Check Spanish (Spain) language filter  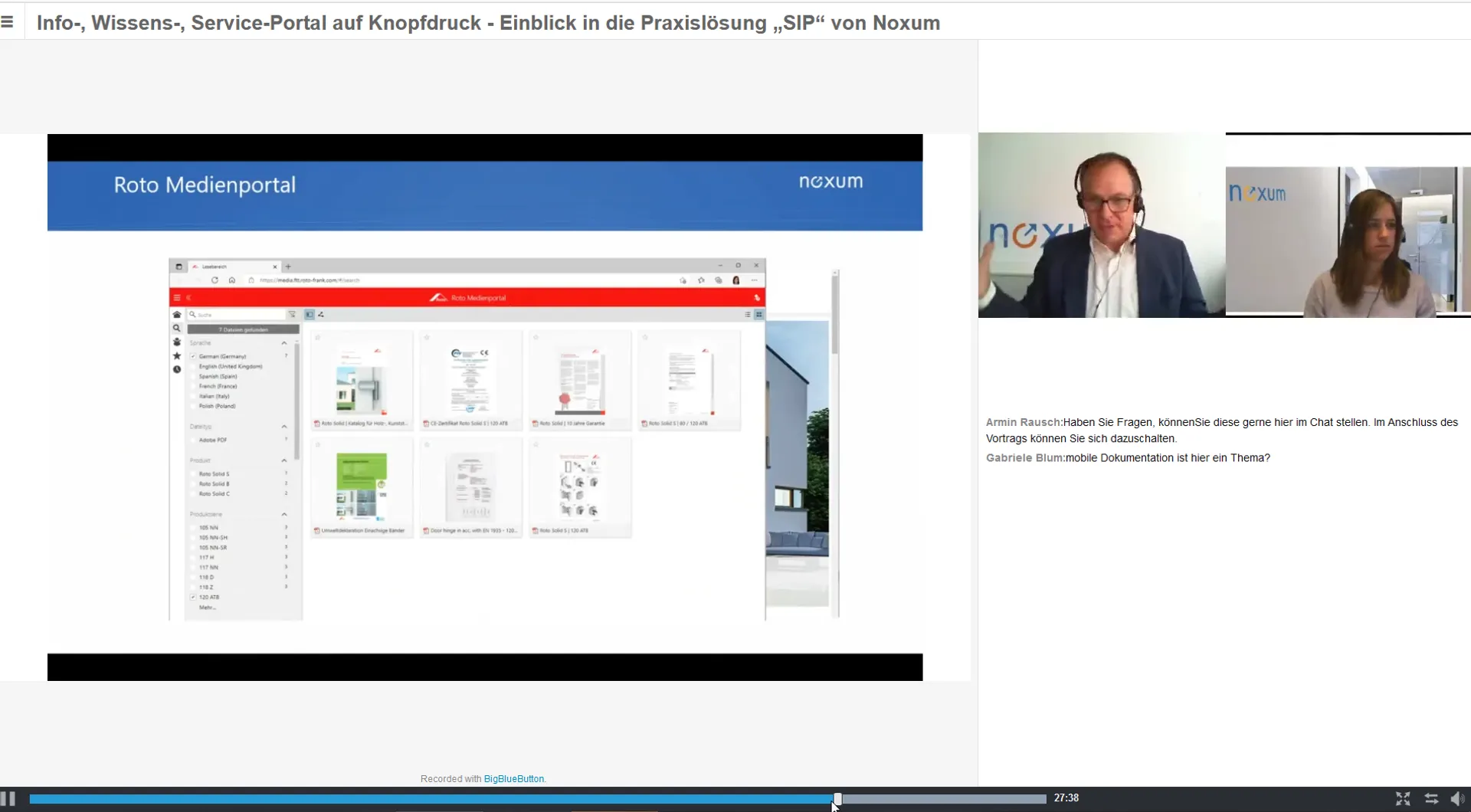pyautogui.click(x=193, y=376)
